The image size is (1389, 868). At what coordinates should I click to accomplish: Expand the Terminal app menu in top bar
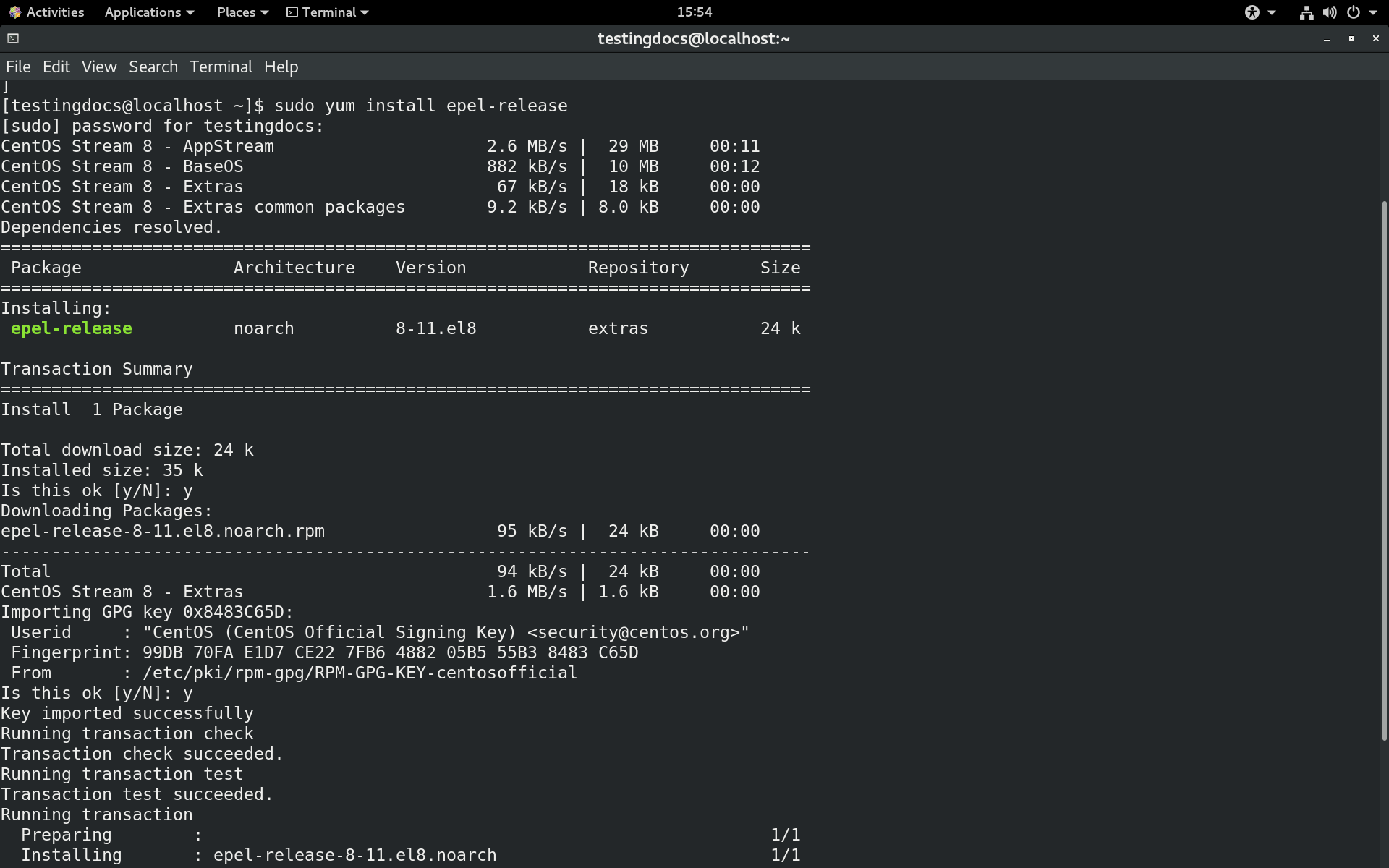pyautogui.click(x=328, y=12)
